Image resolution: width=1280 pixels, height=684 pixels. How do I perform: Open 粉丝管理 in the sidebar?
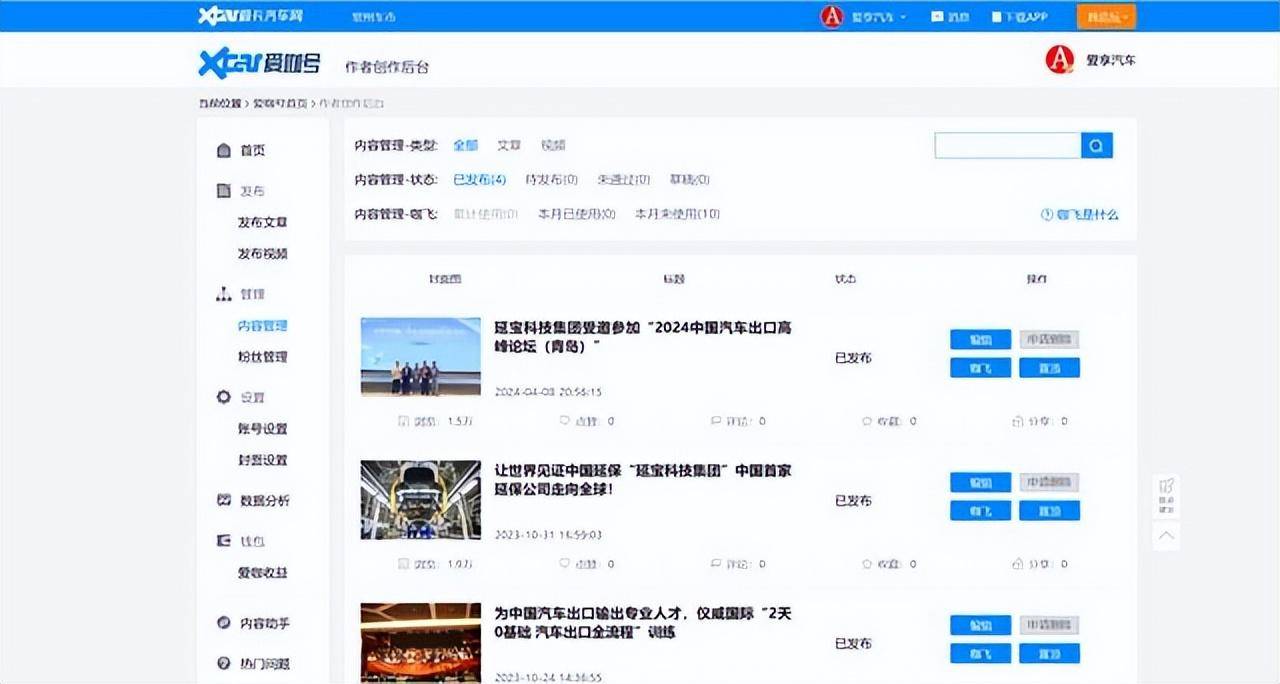pyautogui.click(x=262, y=357)
